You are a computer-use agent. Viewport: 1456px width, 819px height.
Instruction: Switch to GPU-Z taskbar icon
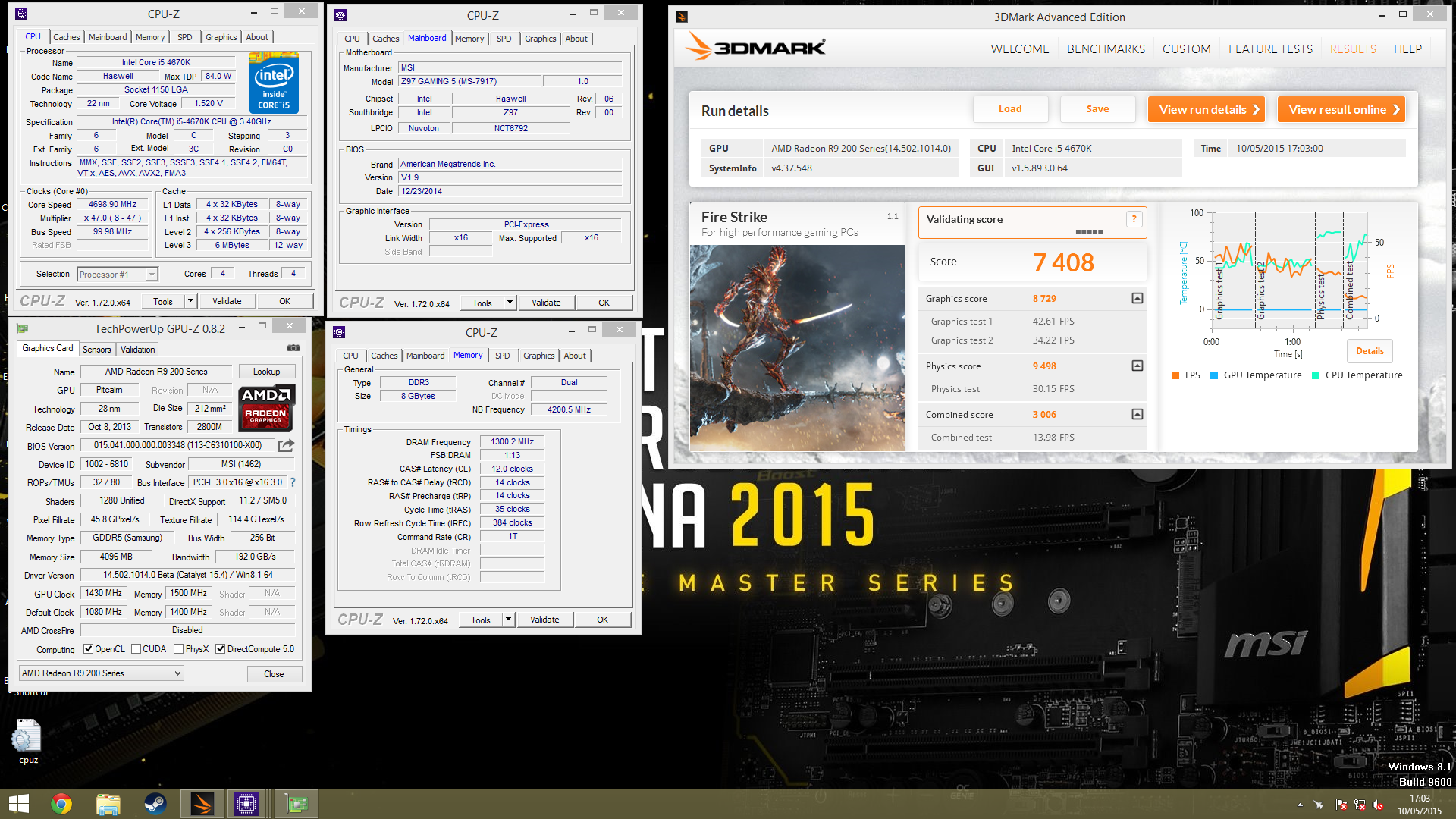(295, 804)
